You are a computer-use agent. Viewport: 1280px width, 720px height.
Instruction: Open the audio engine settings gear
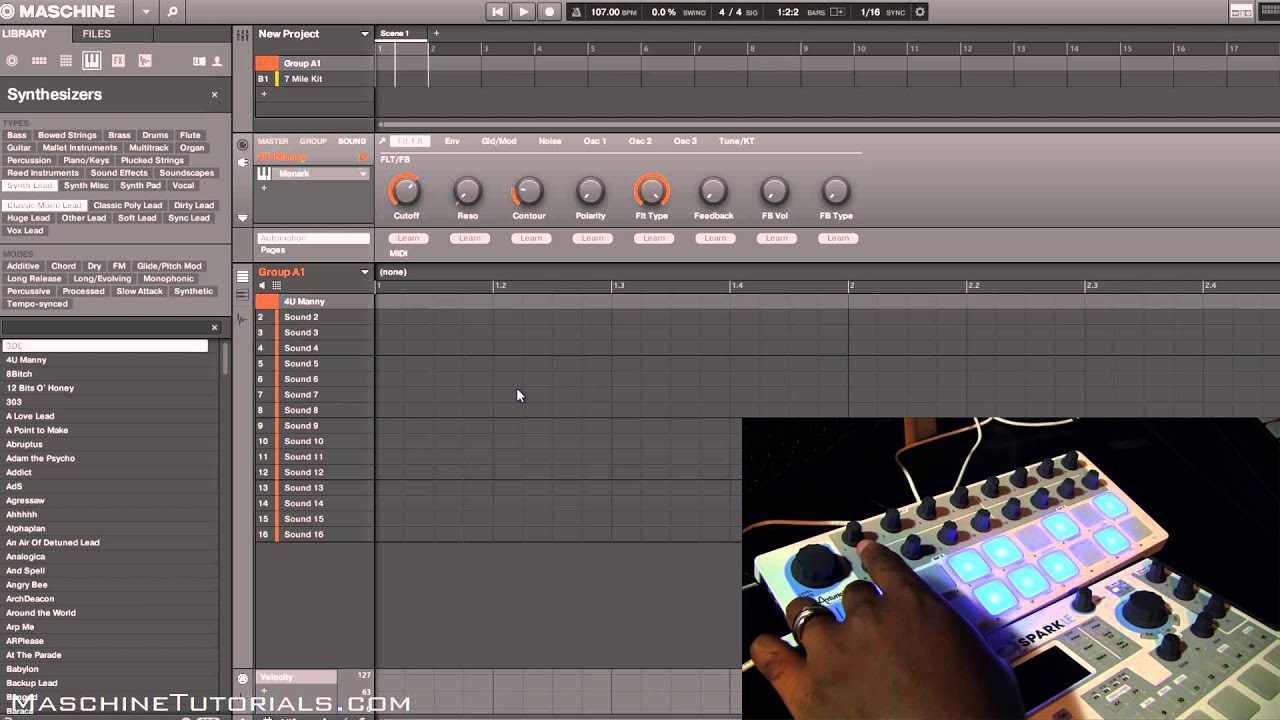point(920,12)
